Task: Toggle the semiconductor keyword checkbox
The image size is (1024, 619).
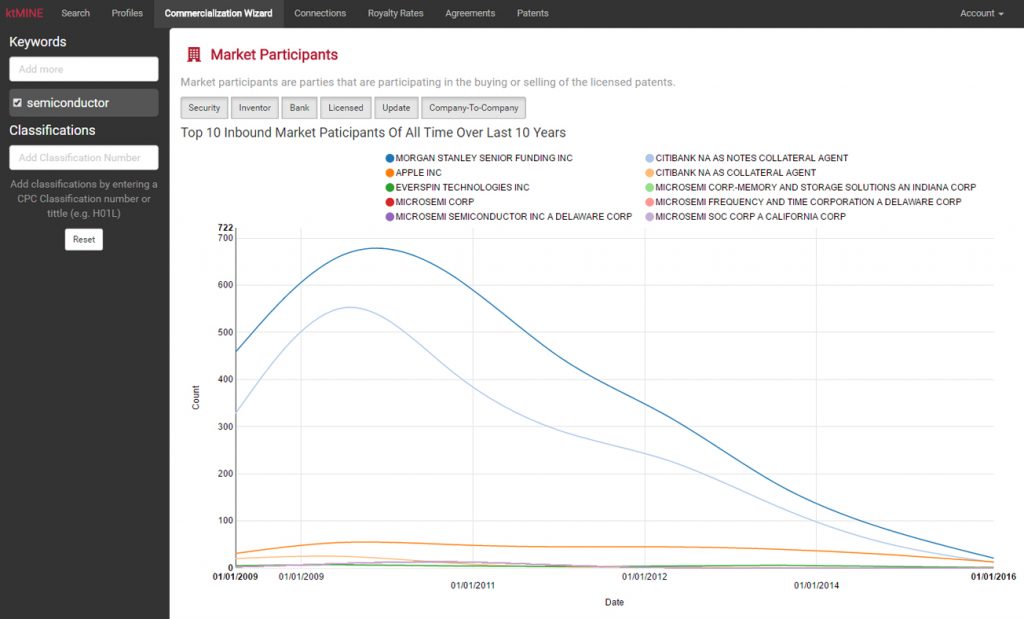Action: pos(17,103)
